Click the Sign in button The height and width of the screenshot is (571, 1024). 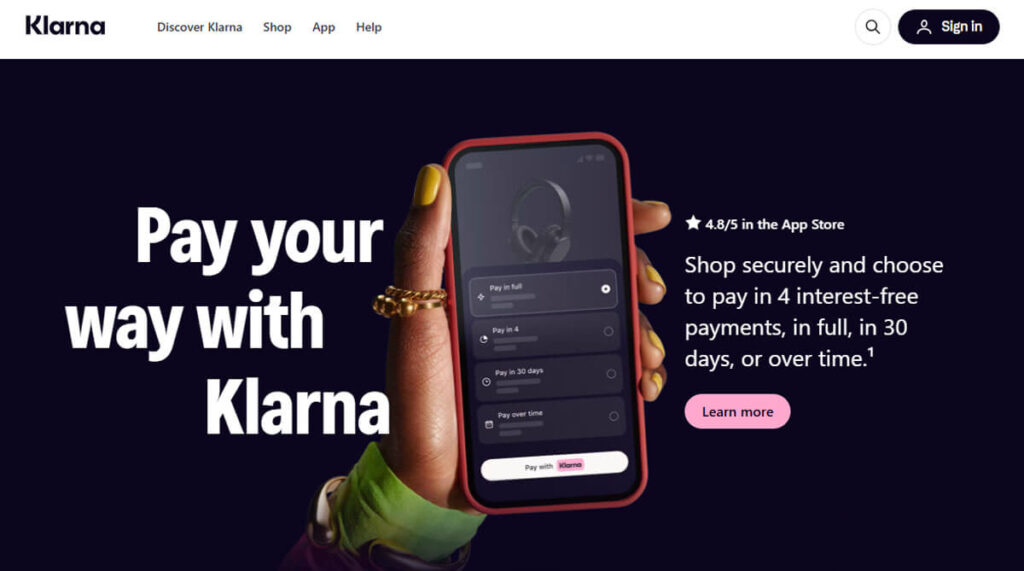pos(948,27)
